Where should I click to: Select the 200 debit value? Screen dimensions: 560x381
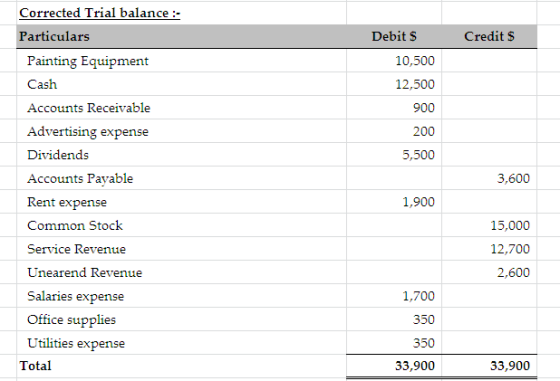[424, 131]
